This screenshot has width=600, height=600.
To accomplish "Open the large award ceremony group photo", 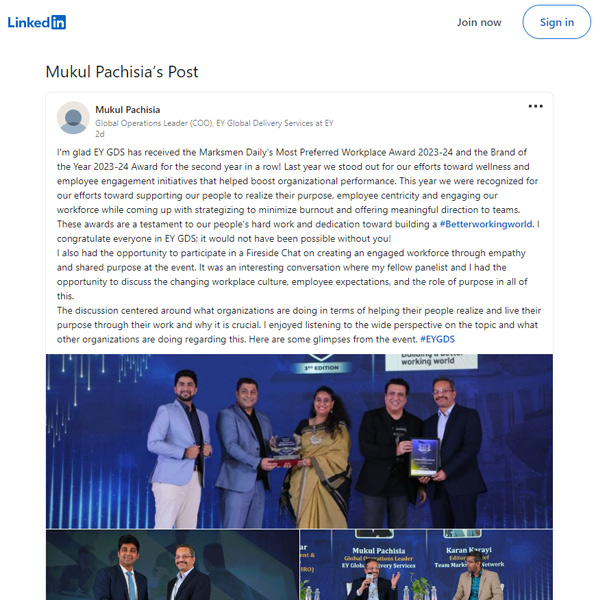I will click(299, 441).
